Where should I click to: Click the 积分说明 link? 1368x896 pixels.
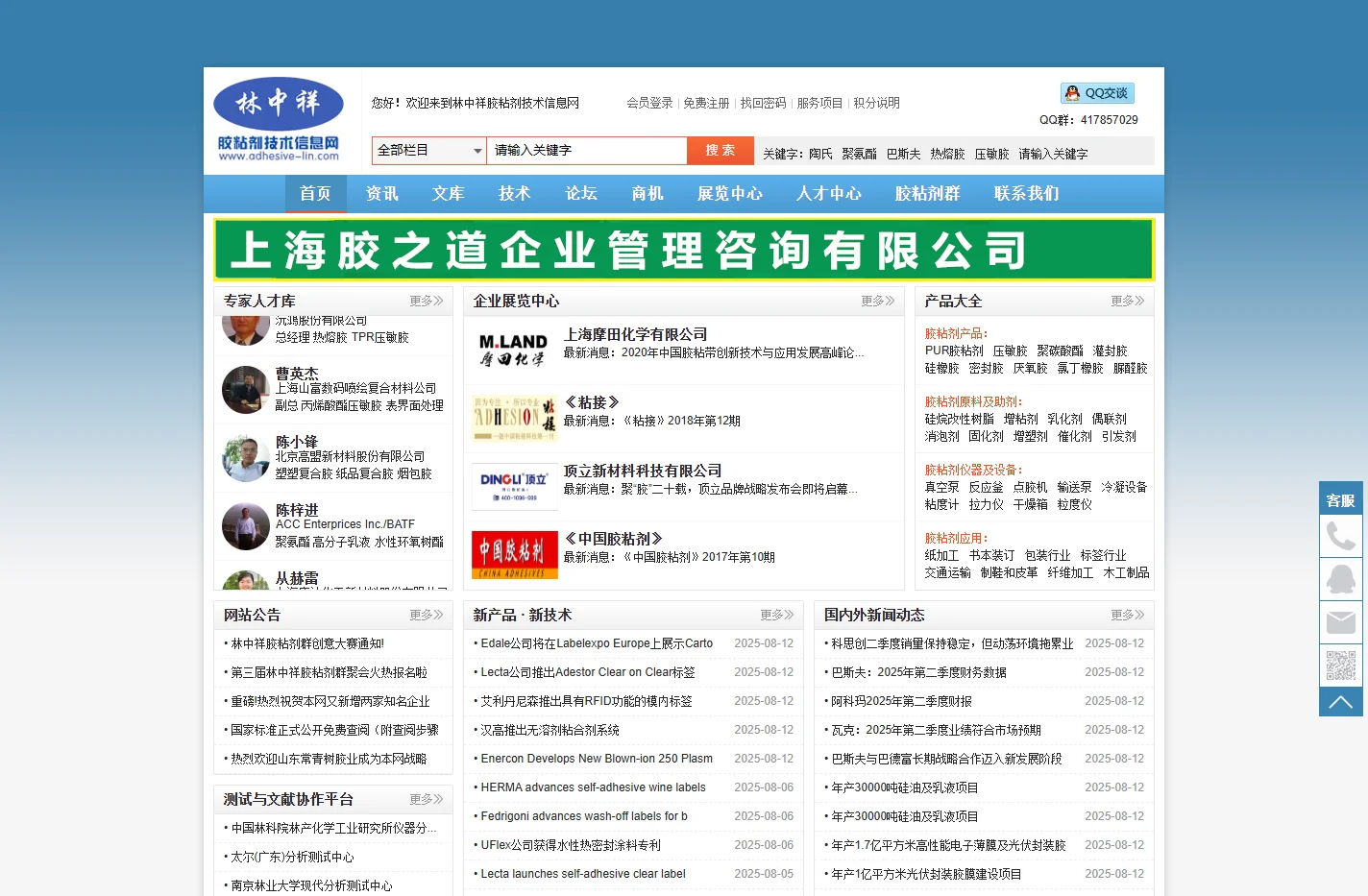(876, 103)
